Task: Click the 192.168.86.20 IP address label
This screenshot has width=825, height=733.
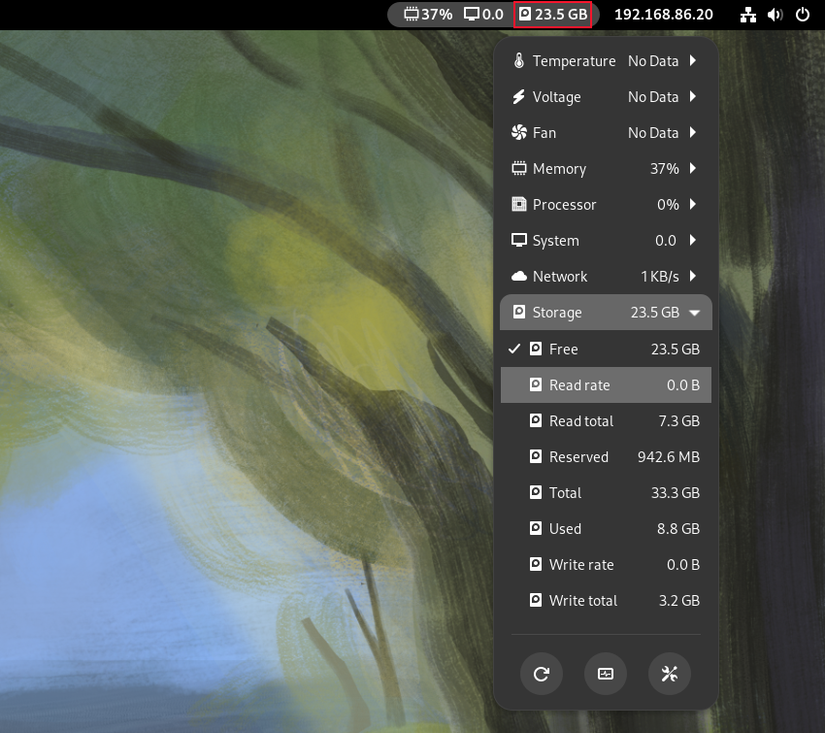Action: pos(663,14)
